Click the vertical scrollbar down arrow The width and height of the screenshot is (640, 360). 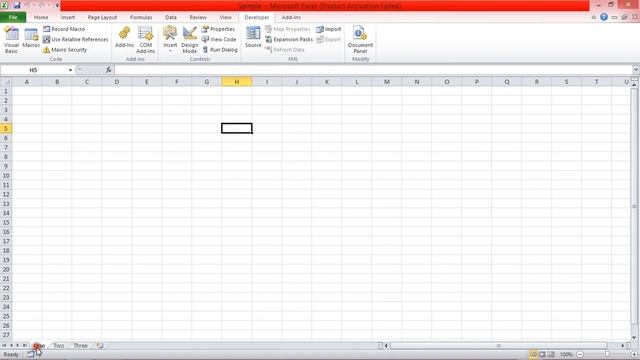click(634, 338)
